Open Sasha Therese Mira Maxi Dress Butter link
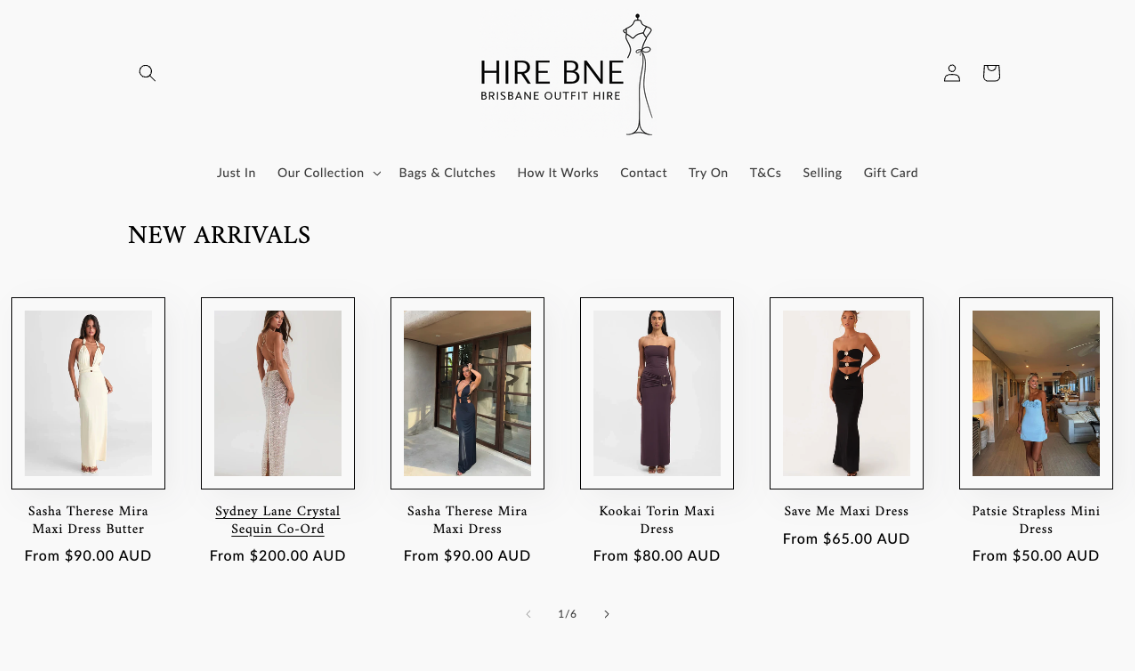This screenshot has height=671, width=1135. 88,520
